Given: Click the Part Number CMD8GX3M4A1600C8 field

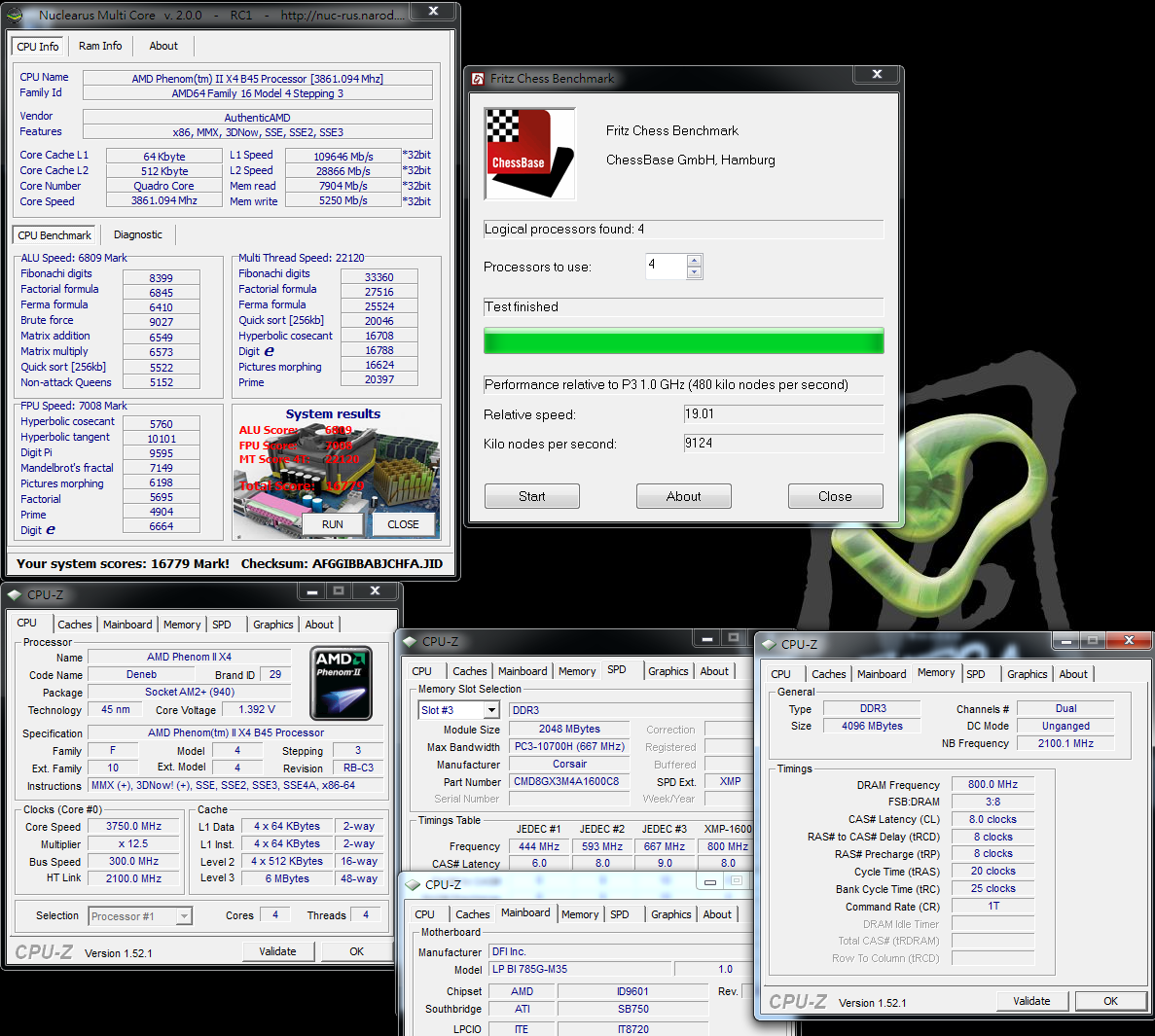Looking at the screenshot, I should click(x=569, y=781).
